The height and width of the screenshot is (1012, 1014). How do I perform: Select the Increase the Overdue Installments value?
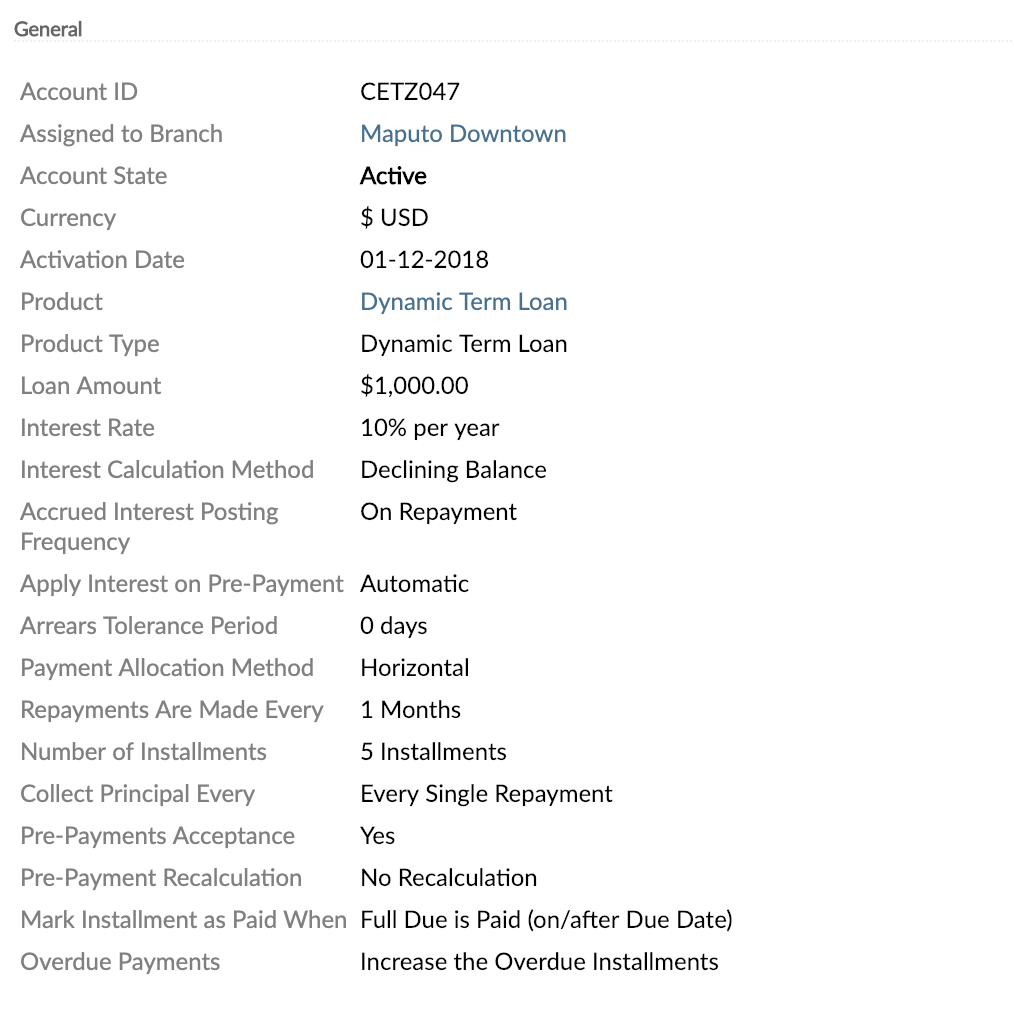(539, 961)
